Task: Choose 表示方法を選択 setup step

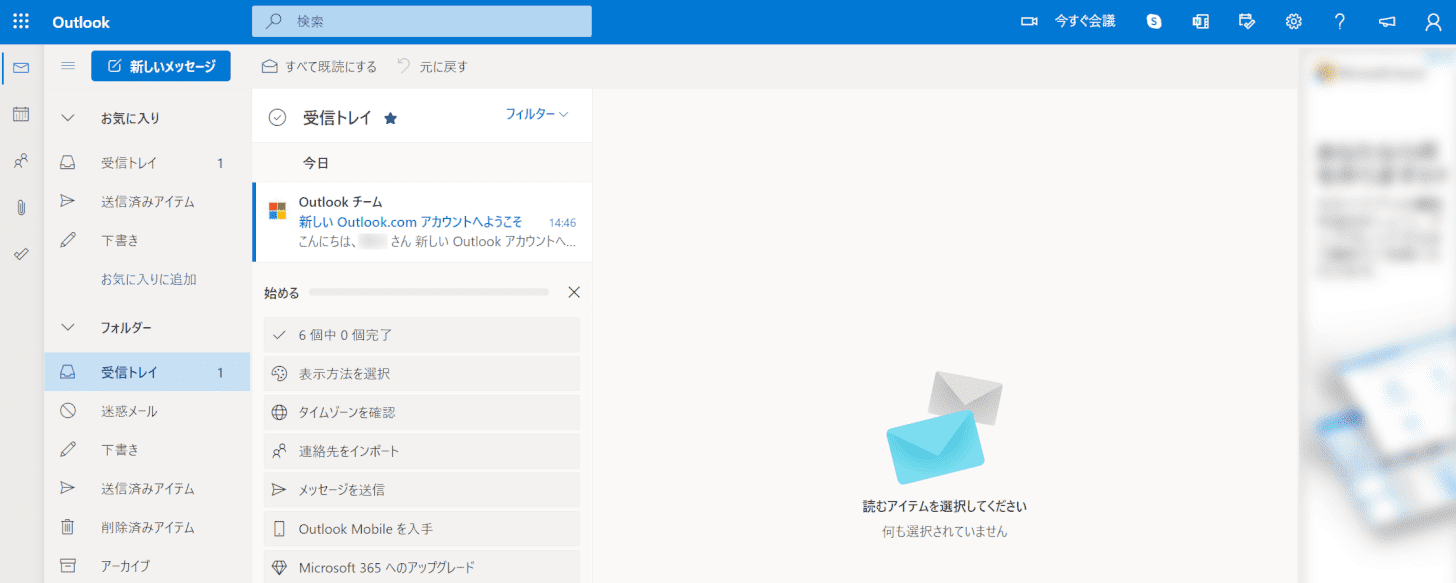Action: [422, 374]
